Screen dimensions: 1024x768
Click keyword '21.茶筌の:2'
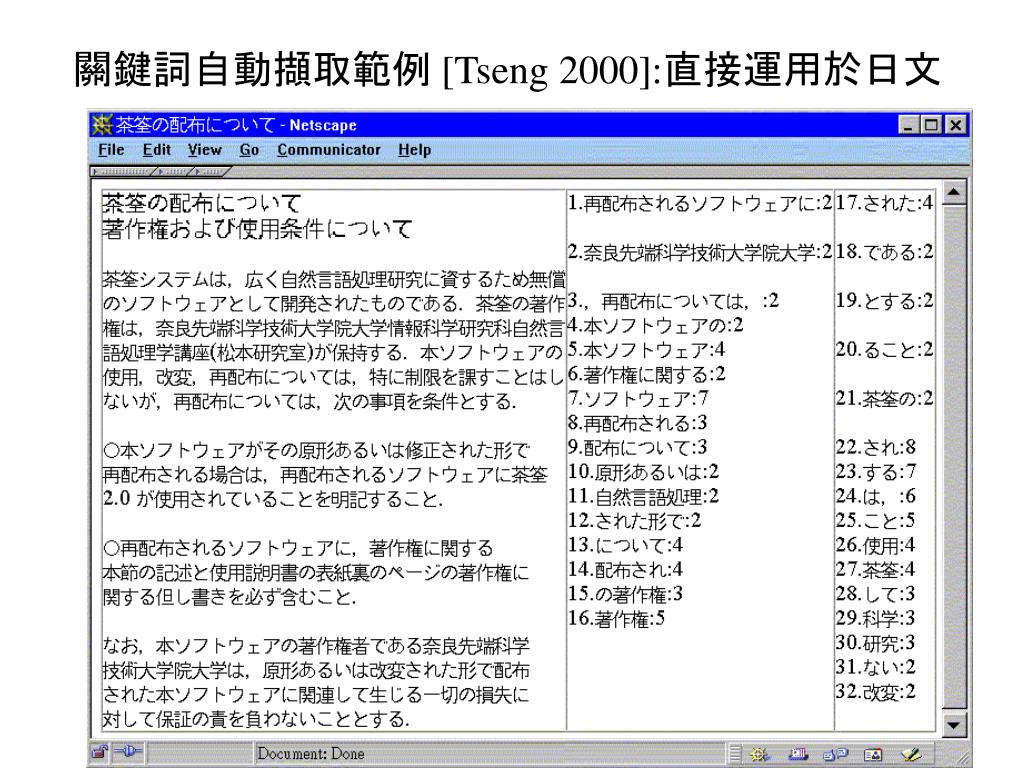884,398
